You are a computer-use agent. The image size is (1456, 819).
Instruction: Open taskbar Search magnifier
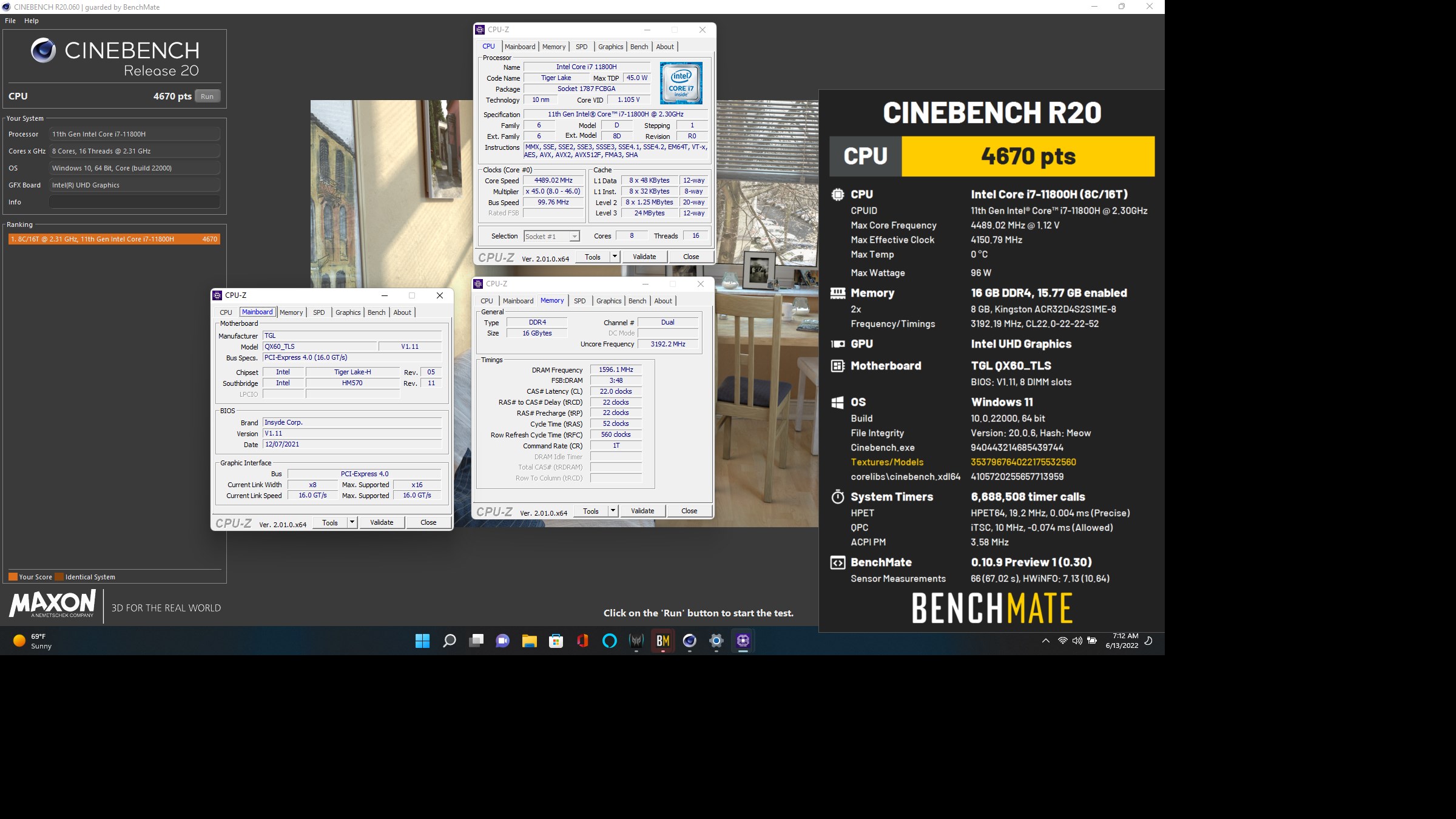449,641
